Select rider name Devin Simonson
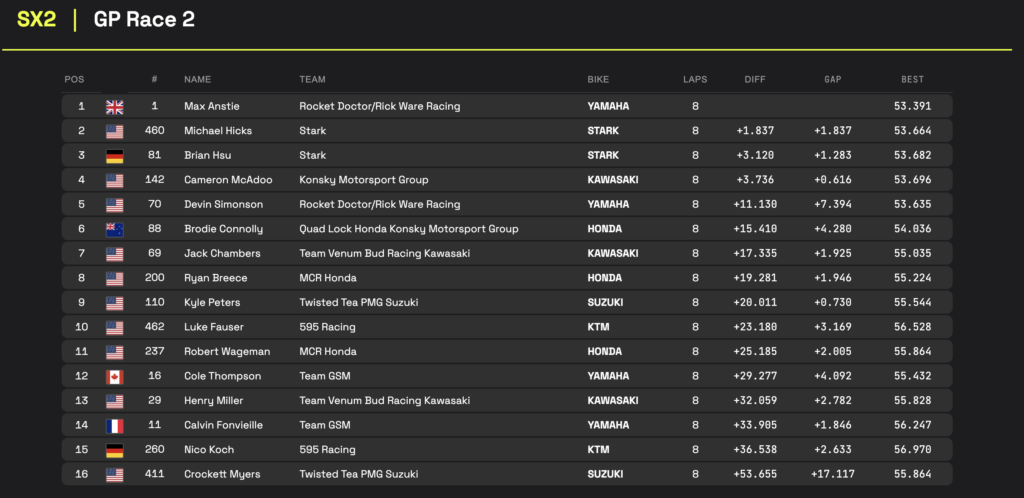The height and width of the screenshot is (498, 1024). (x=223, y=204)
